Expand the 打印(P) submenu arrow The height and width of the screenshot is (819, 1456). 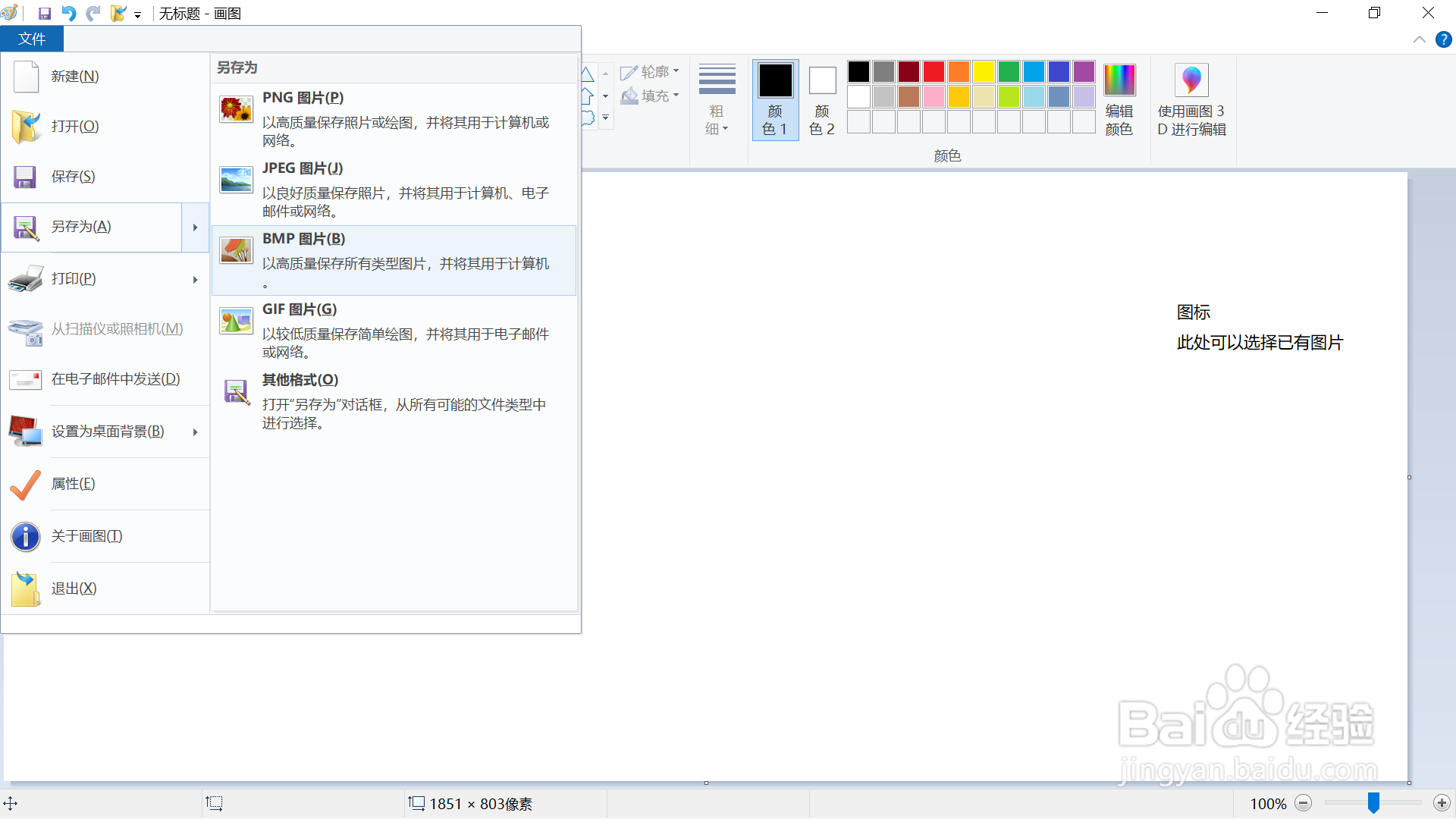click(194, 279)
